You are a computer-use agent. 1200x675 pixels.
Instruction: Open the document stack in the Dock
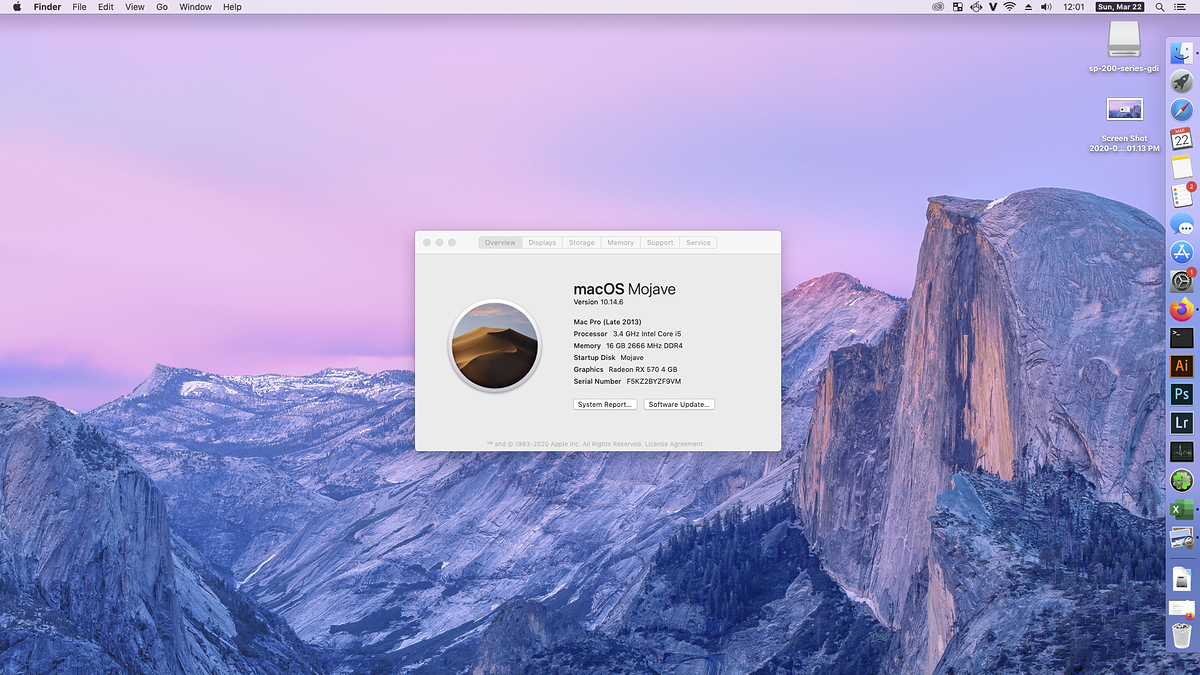point(1182,578)
